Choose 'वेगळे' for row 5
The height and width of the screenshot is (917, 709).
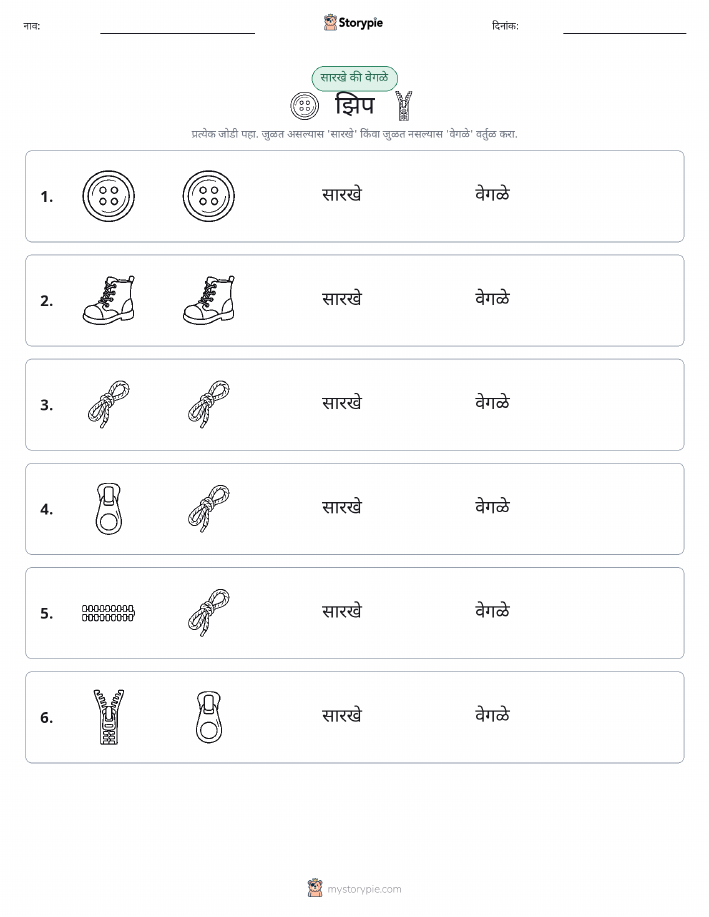click(x=492, y=611)
